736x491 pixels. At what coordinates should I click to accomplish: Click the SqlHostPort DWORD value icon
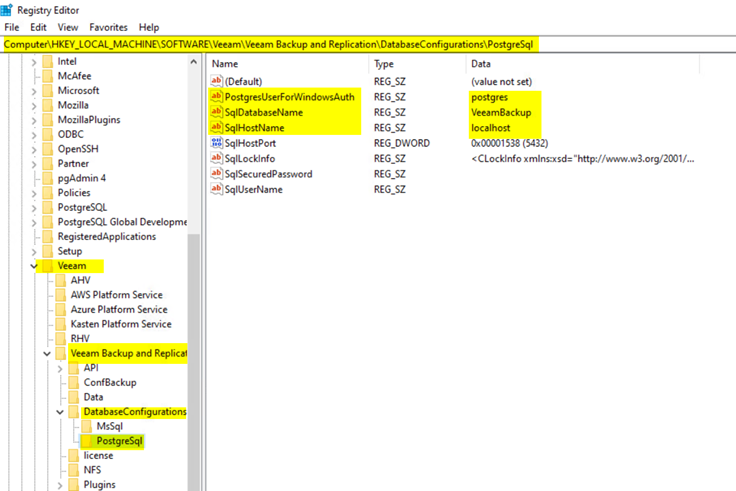216,143
